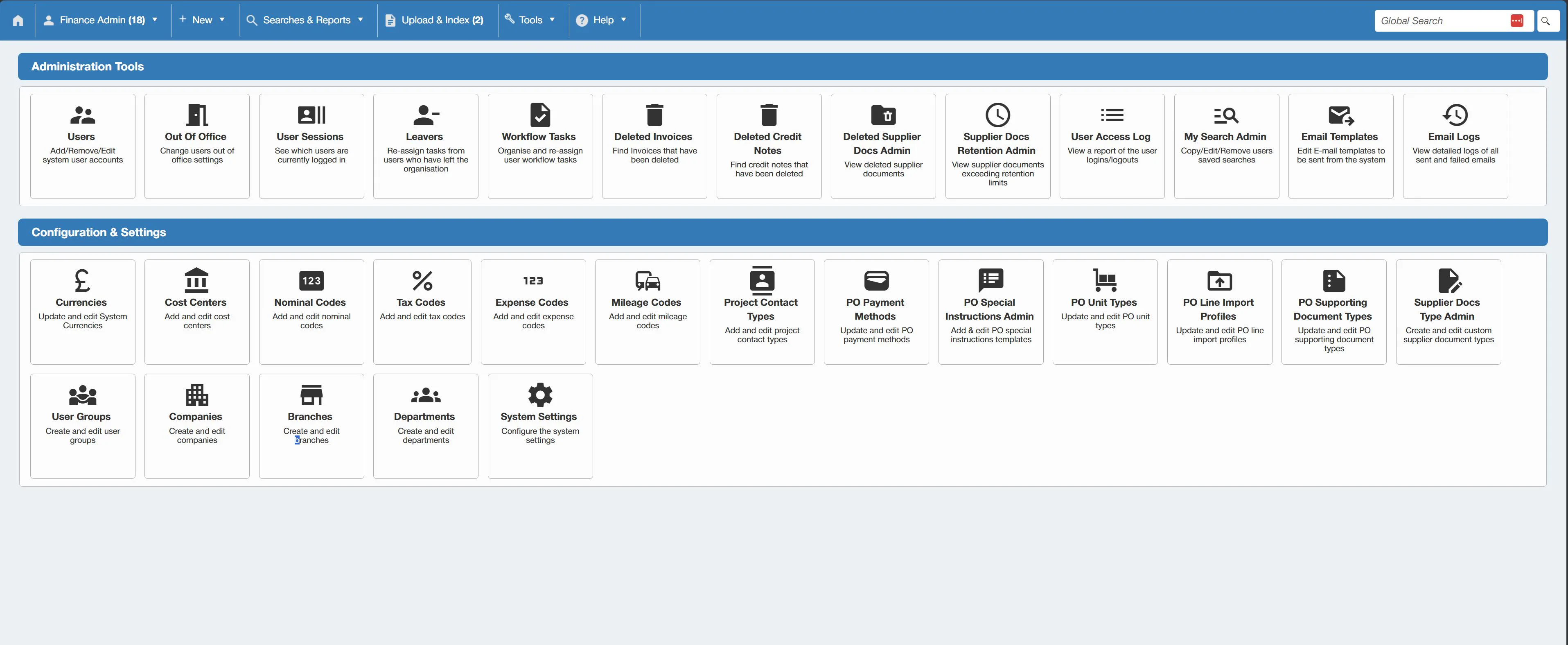This screenshot has width=1568, height=645.
Task: Click the PO Payment Methods card icon
Action: tap(877, 280)
